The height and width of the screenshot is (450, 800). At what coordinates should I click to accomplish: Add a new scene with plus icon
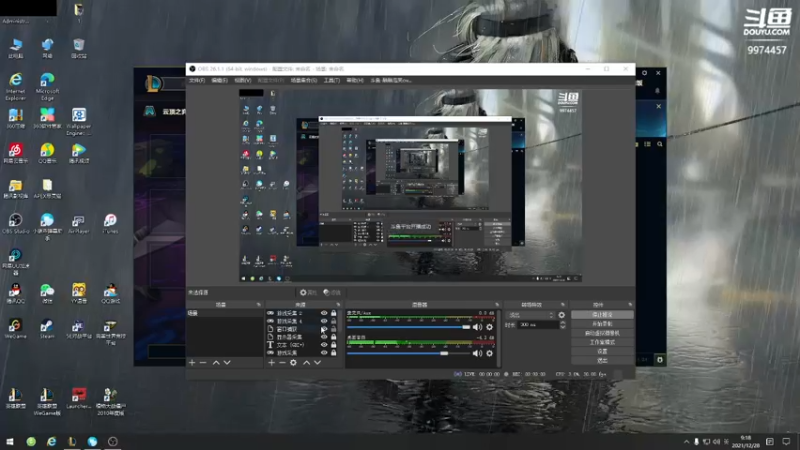(192, 363)
